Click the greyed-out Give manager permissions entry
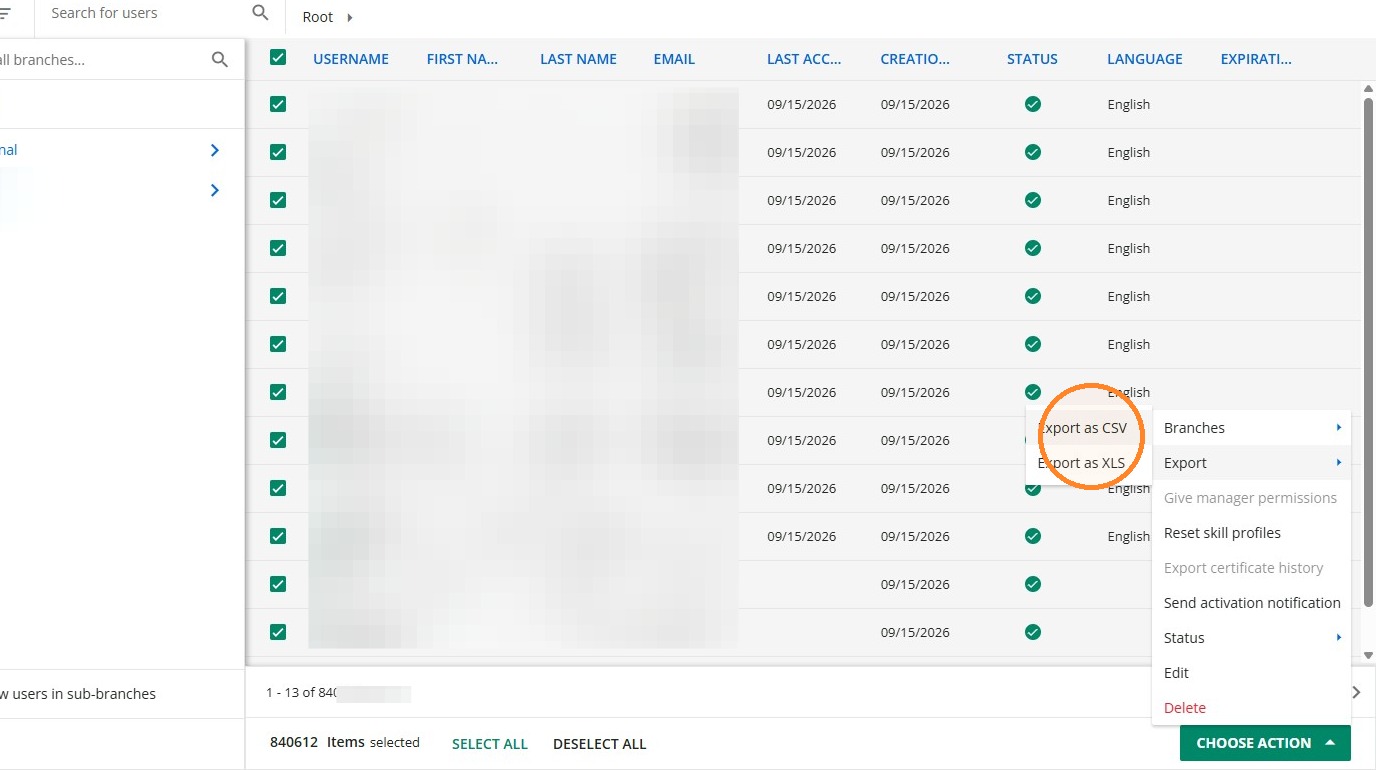 (x=1250, y=498)
